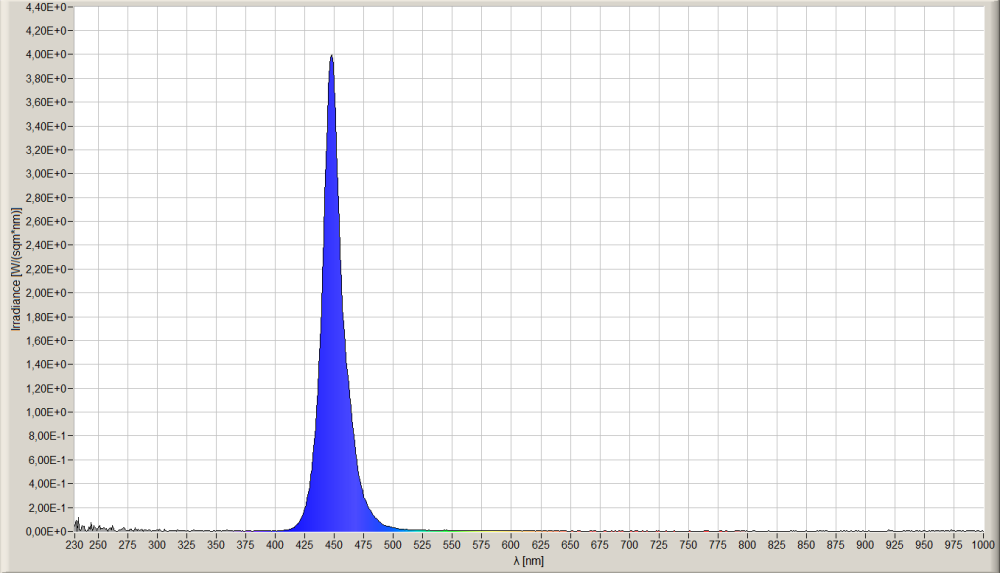Image resolution: width=1000 pixels, height=573 pixels.
Task: Click the x-axis tick label '900'
Action: tap(865, 545)
